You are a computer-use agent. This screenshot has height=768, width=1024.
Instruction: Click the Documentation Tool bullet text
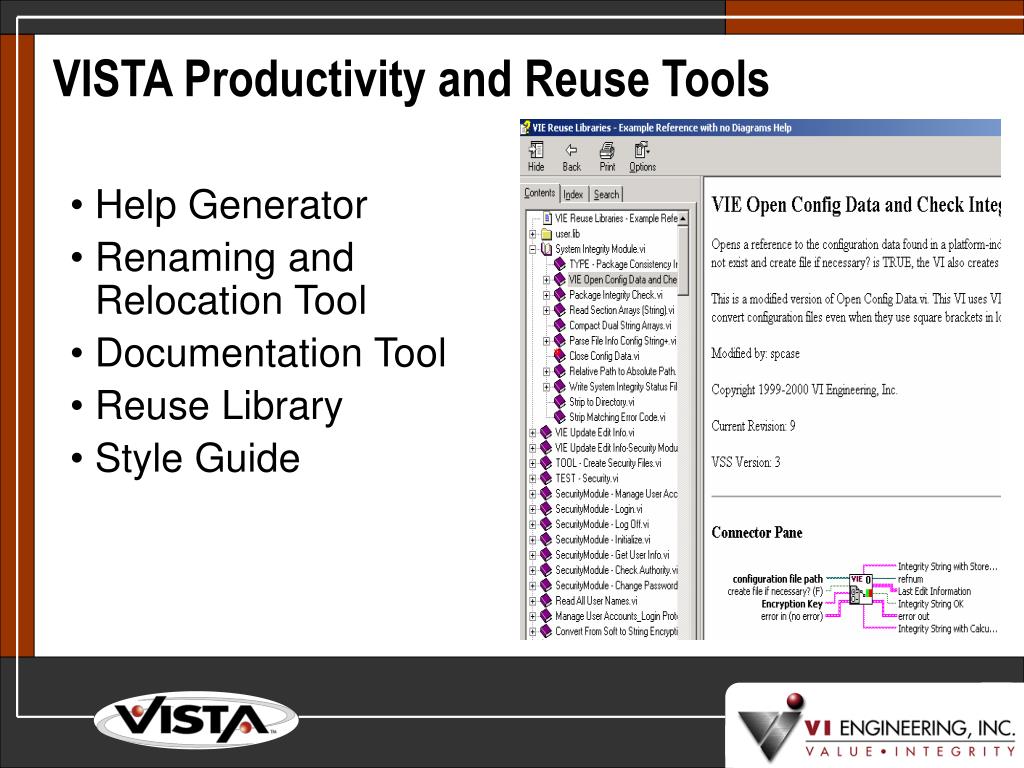(x=270, y=353)
